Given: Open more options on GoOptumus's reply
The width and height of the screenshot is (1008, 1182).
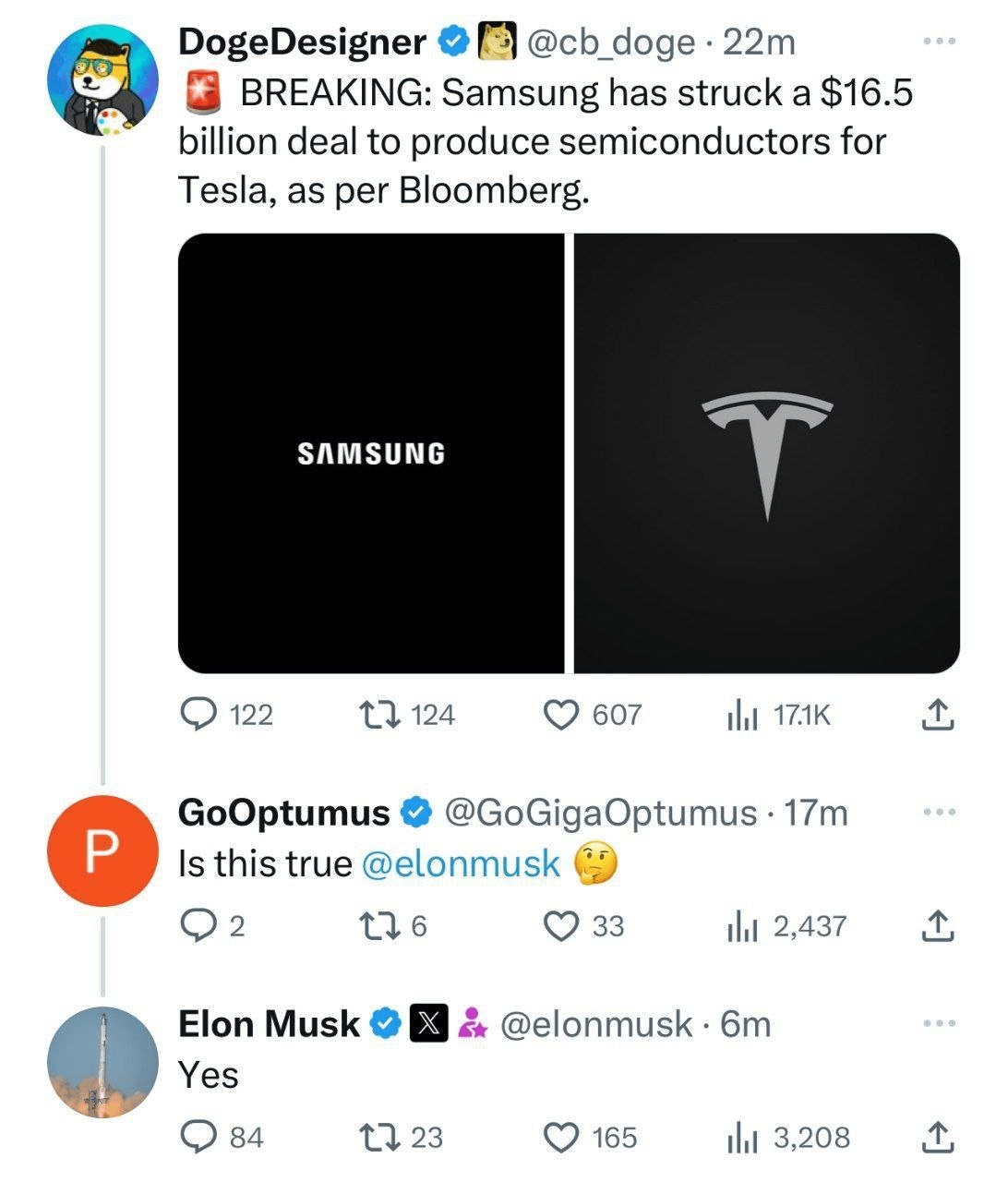Looking at the screenshot, I should point(937,812).
